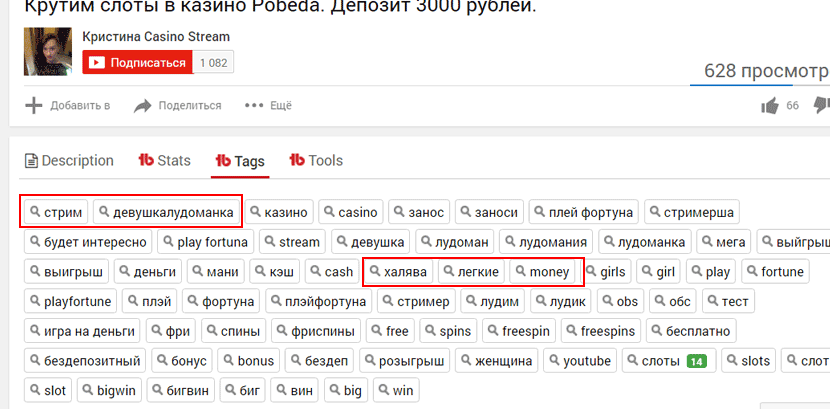Screen dimensions: 830x409
Task: Select the Tags tab
Action: [x=240, y=161]
